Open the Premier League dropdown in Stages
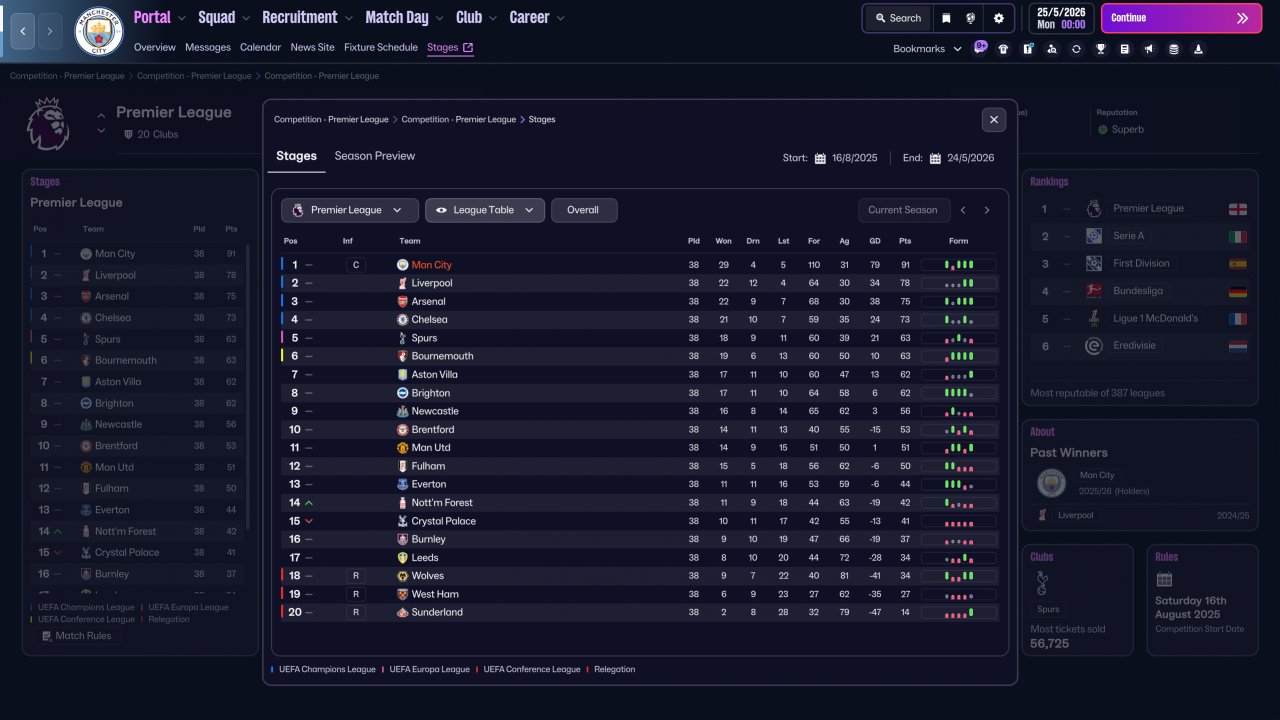The image size is (1280, 720). click(x=349, y=210)
